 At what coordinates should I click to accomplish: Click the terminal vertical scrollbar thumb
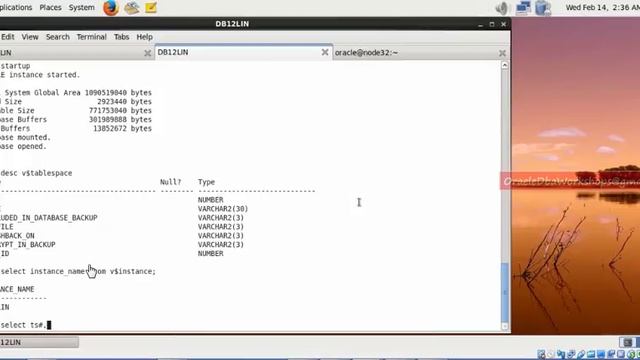tap(505, 292)
